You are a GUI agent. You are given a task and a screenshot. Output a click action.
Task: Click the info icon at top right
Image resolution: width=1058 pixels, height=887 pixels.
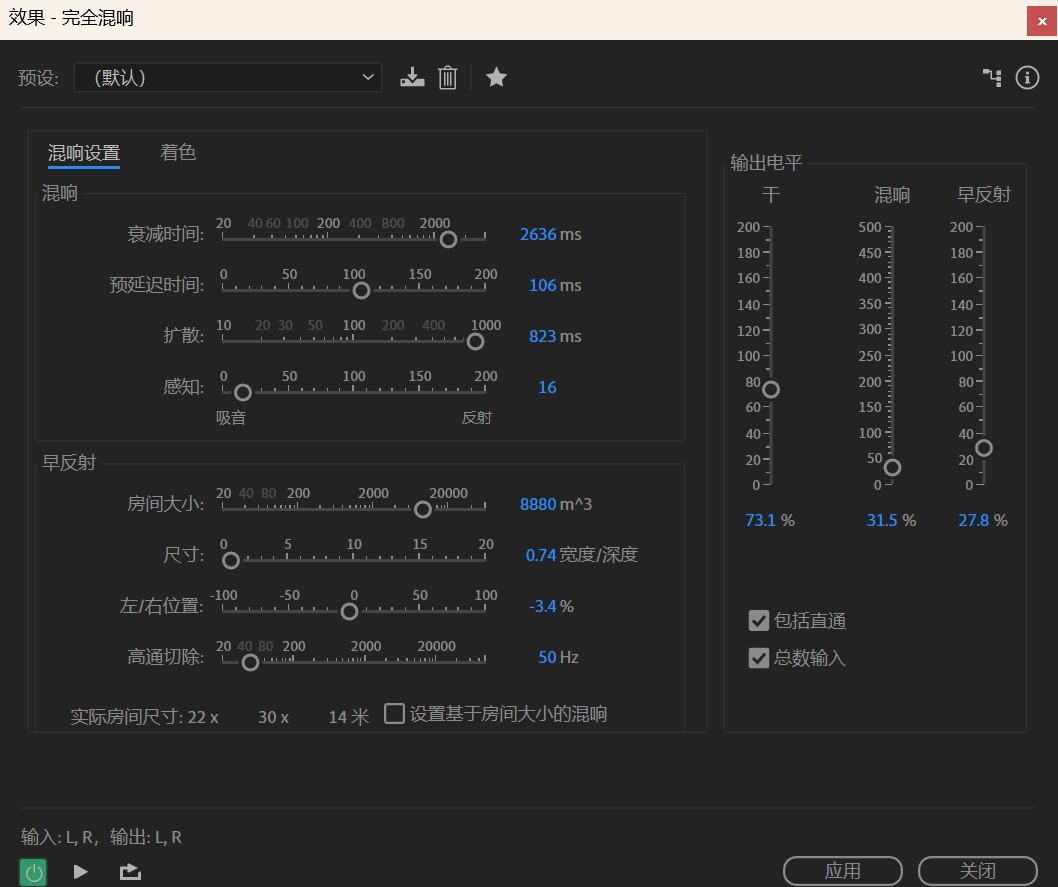[x=1027, y=77]
